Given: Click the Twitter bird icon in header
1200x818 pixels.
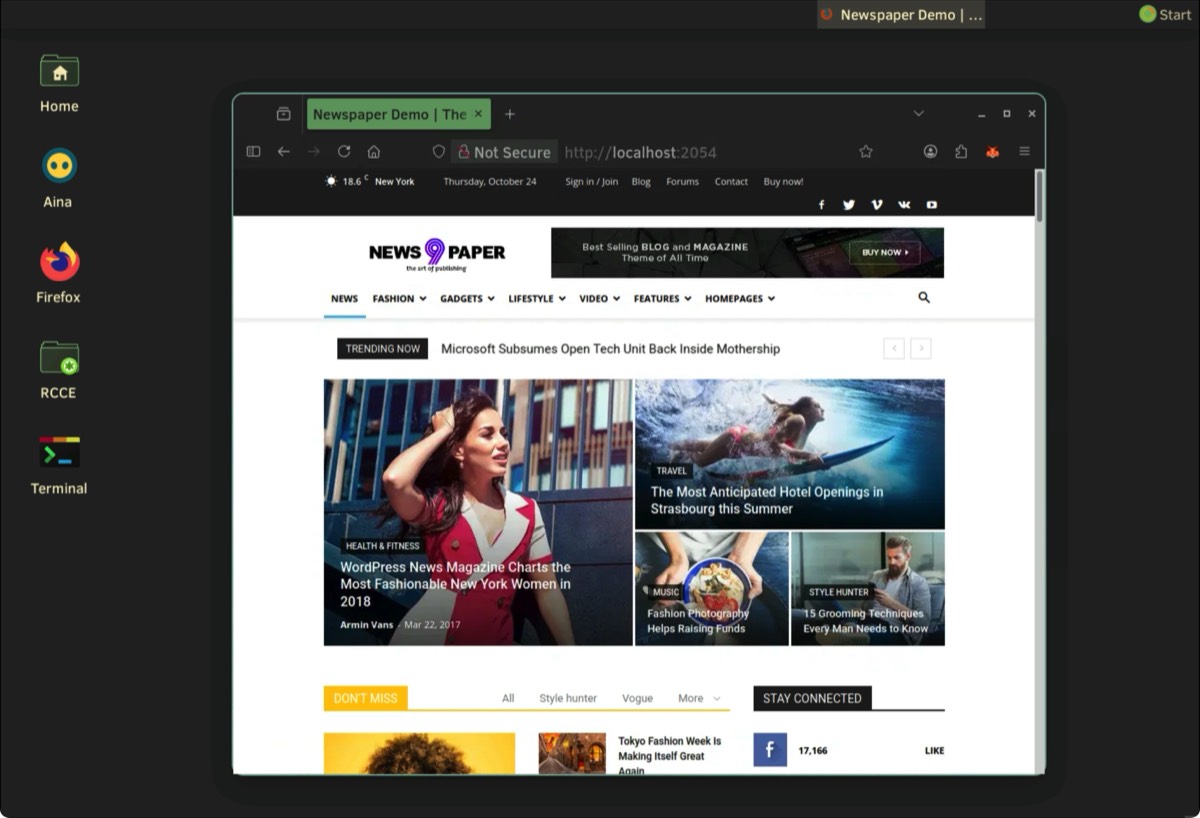Looking at the screenshot, I should pyautogui.click(x=849, y=205).
